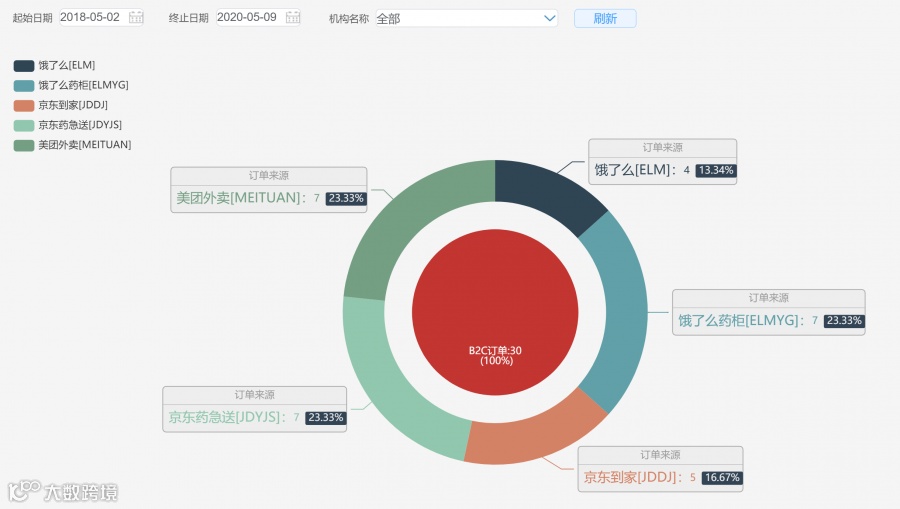900x509 pixels.
Task: Click callout text 京东药急送[JDYJS]: 7
Action: click(x=234, y=417)
